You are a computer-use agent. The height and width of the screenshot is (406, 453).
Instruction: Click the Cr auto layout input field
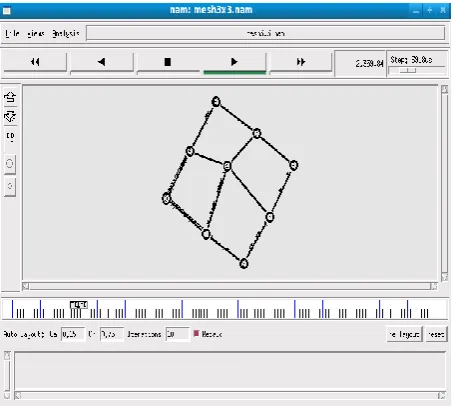112,334
